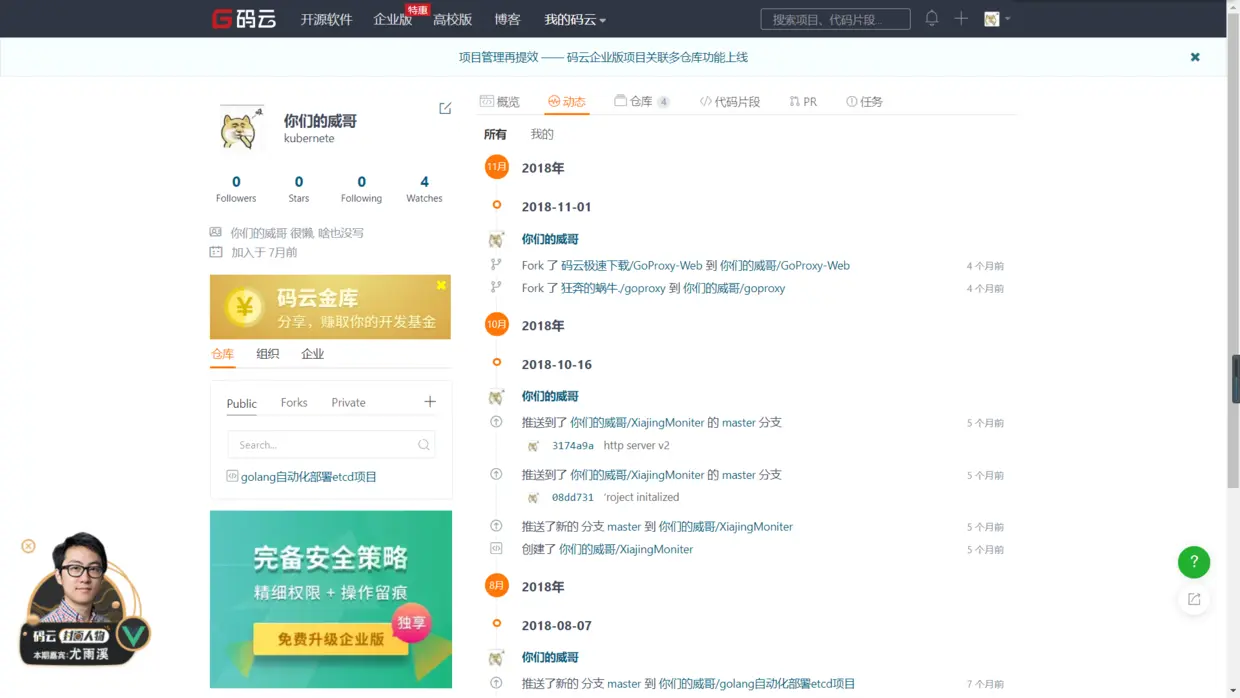Screen dimensions: 1240x698
Task: Open the 码云 logo home page
Action: (243, 19)
